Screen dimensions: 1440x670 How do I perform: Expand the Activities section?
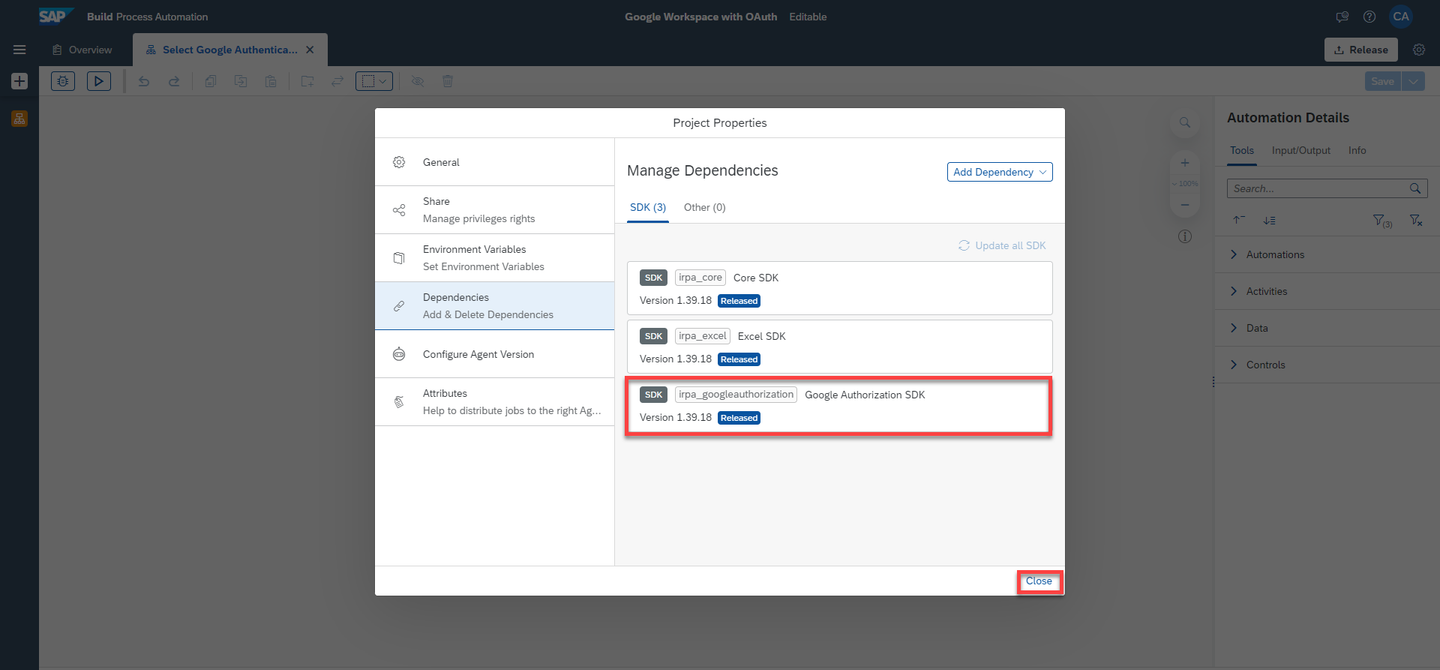coord(1327,291)
